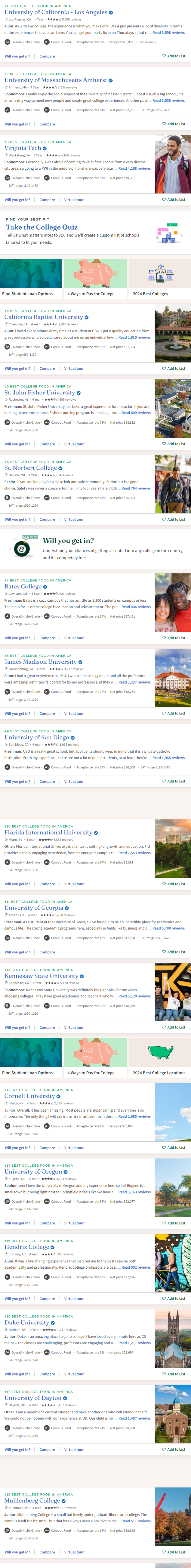Start the Kennesaw State University virtual tour
The width and height of the screenshot is (191, 1568).
(74, 1028)
